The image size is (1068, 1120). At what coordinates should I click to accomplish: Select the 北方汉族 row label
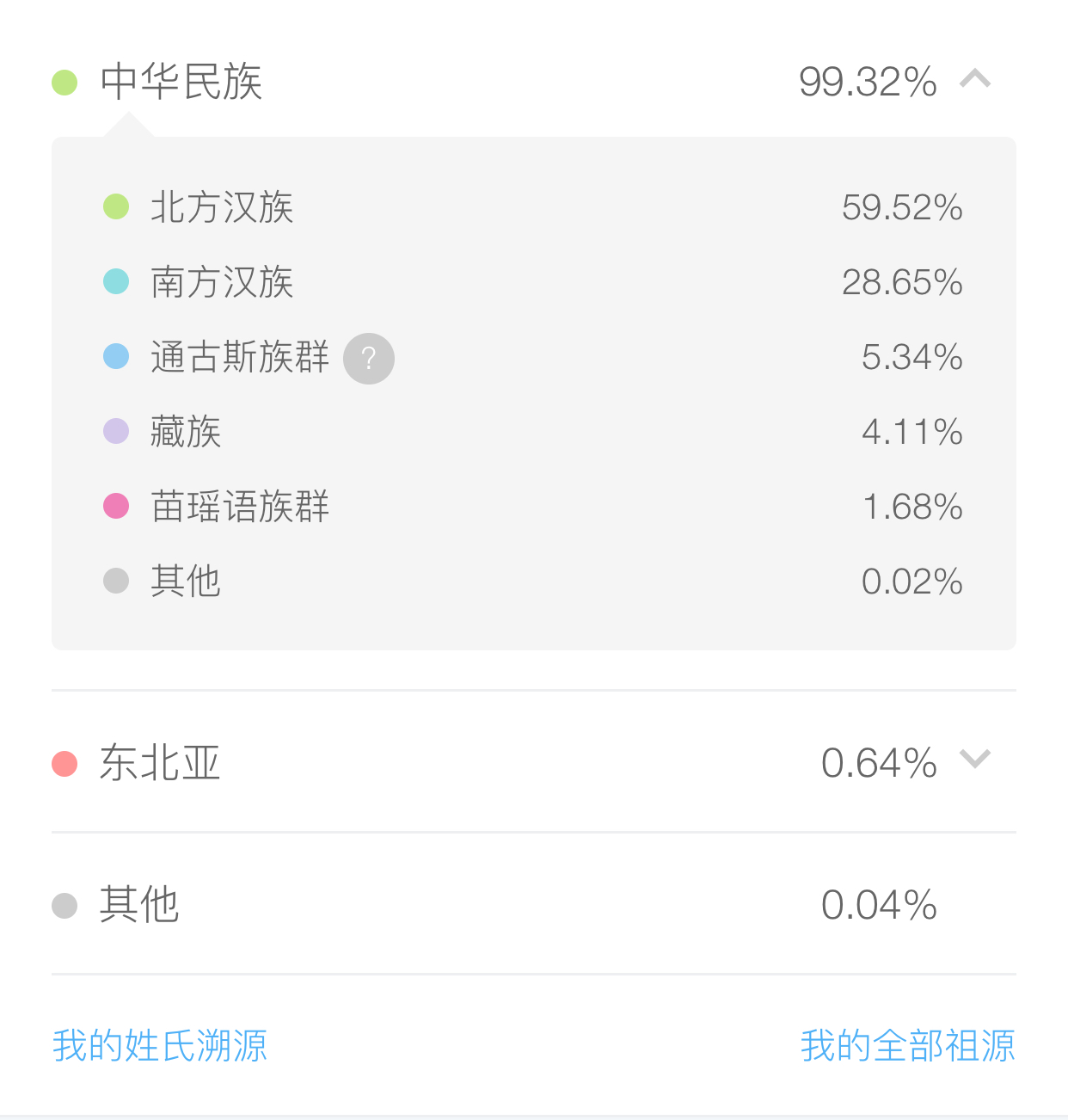tap(222, 207)
